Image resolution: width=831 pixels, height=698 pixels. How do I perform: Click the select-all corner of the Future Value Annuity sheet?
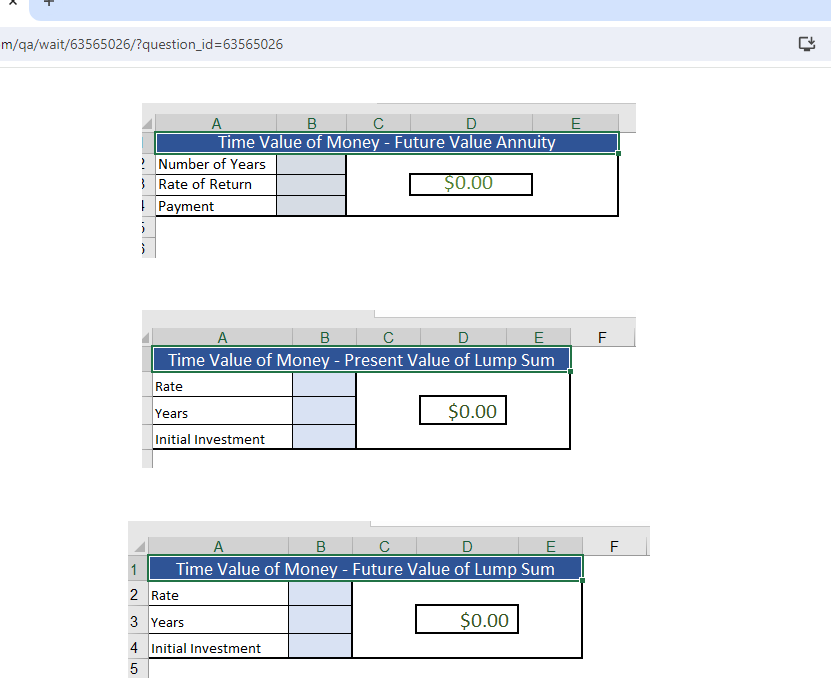click(148, 122)
